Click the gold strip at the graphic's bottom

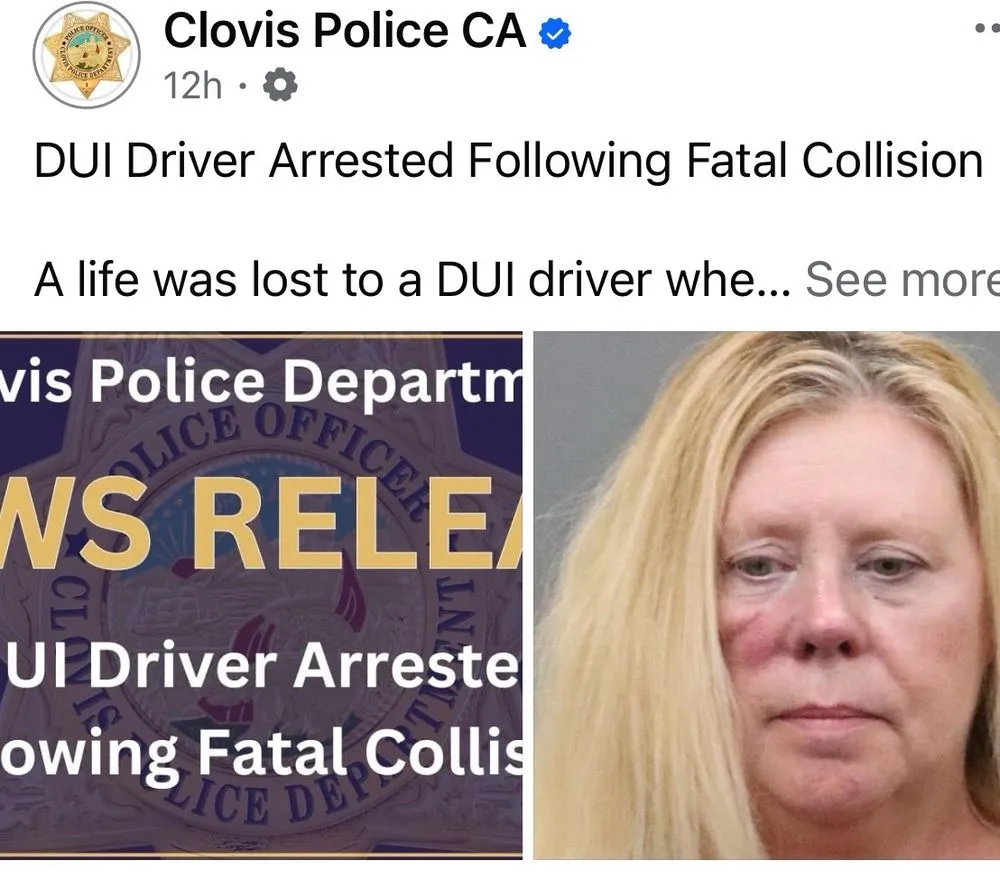click(262, 855)
